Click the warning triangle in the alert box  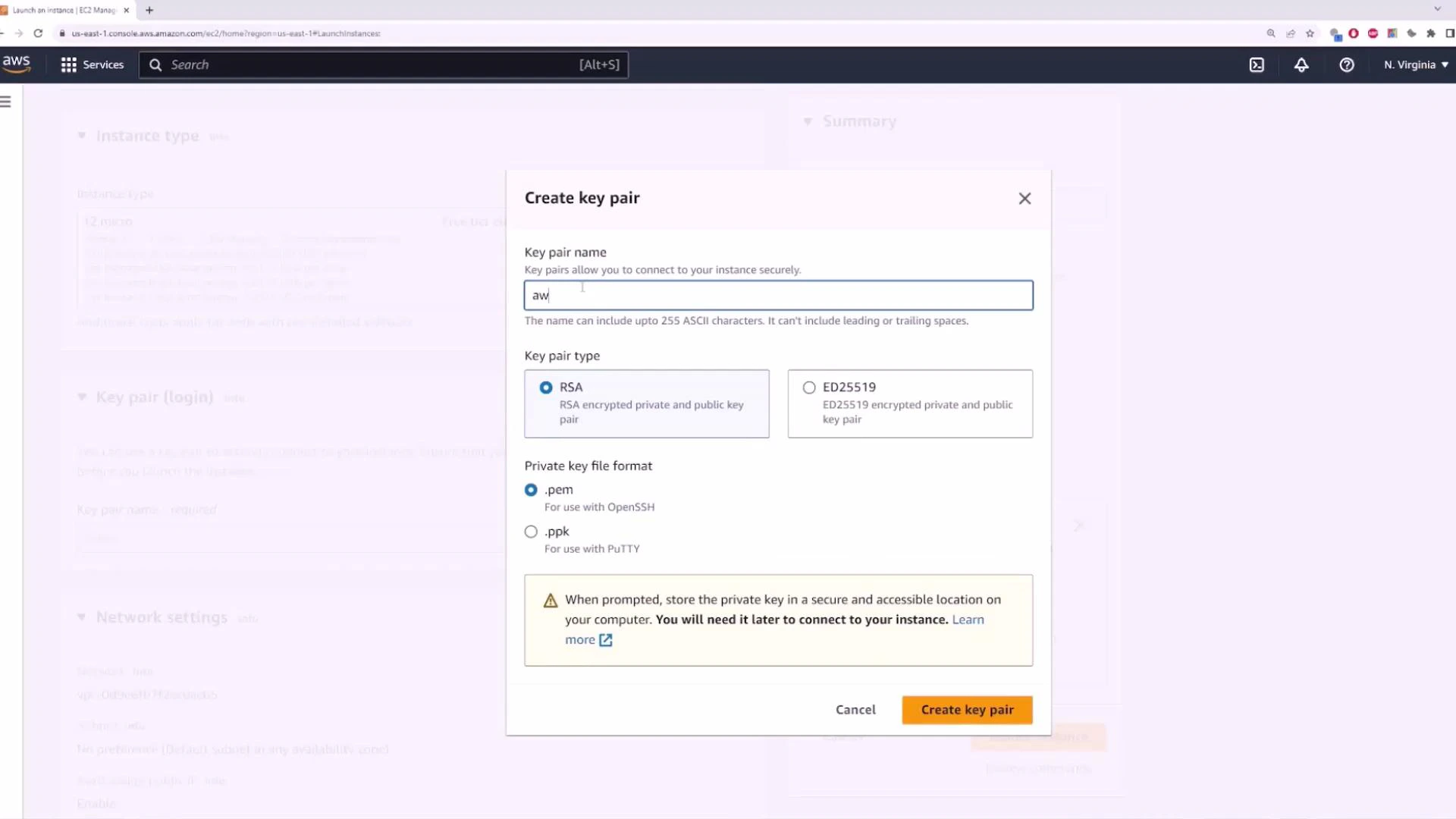click(551, 600)
